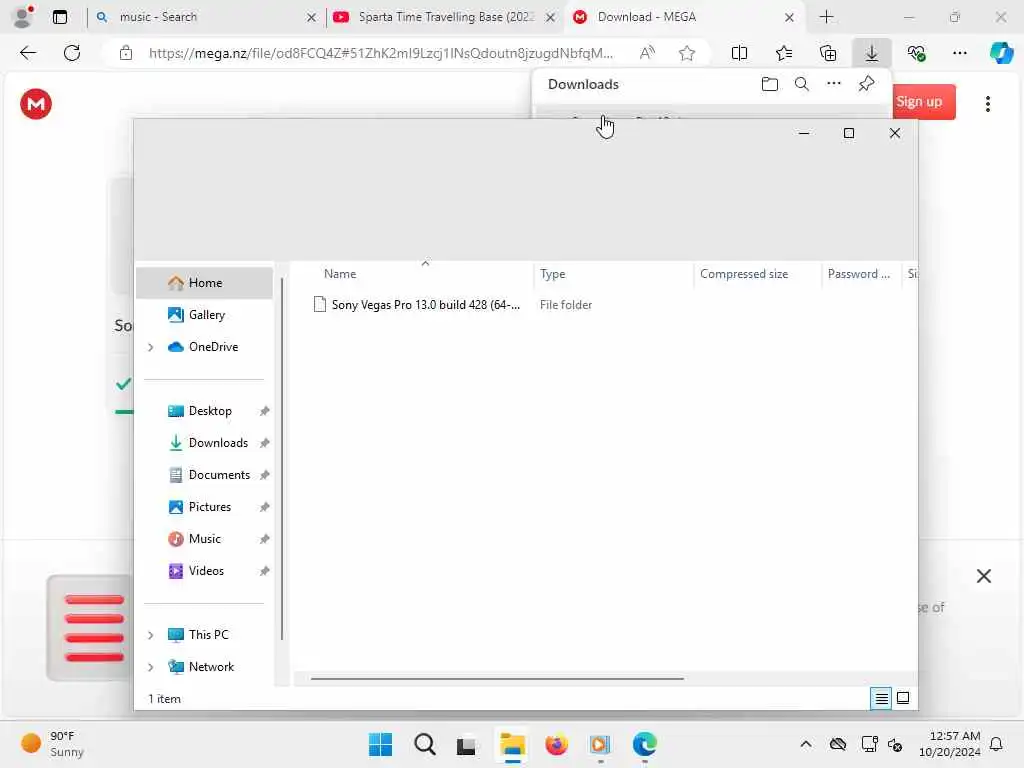Show hidden system tray icons
Image resolution: width=1024 pixels, height=768 pixels.
coord(806,744)
